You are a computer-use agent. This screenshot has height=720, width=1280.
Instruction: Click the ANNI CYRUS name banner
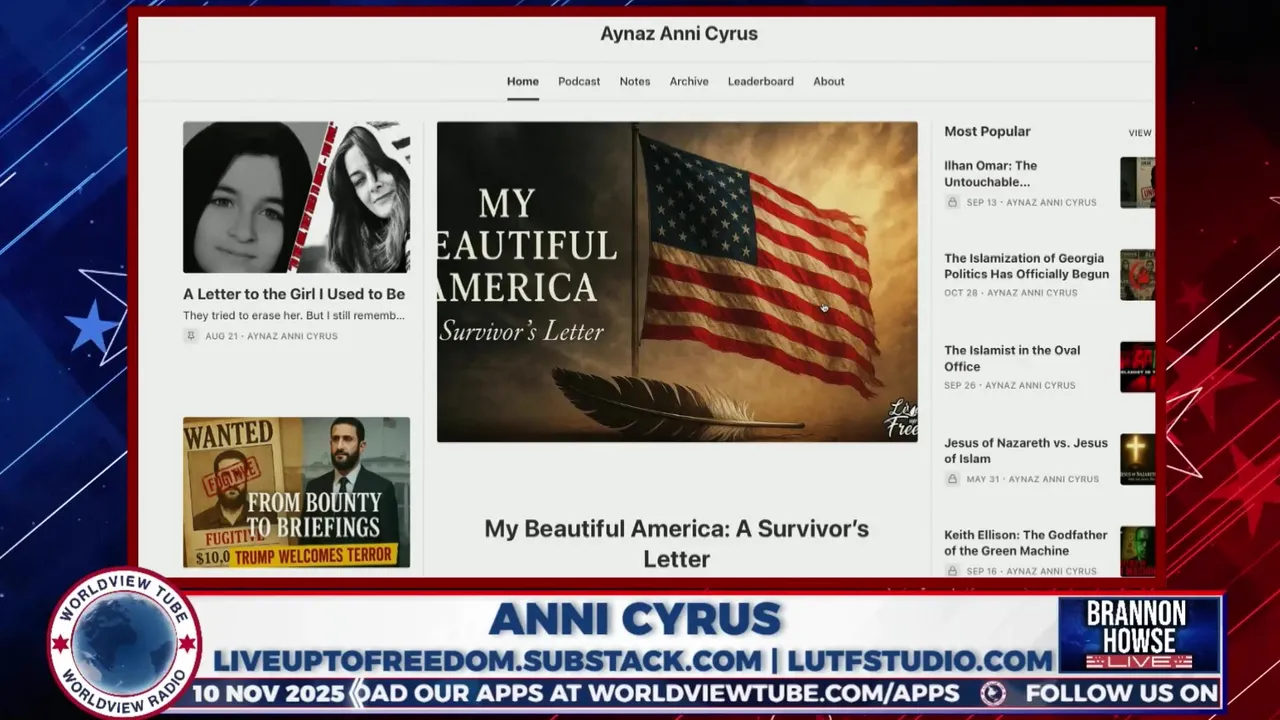click(x=634, y=620)
